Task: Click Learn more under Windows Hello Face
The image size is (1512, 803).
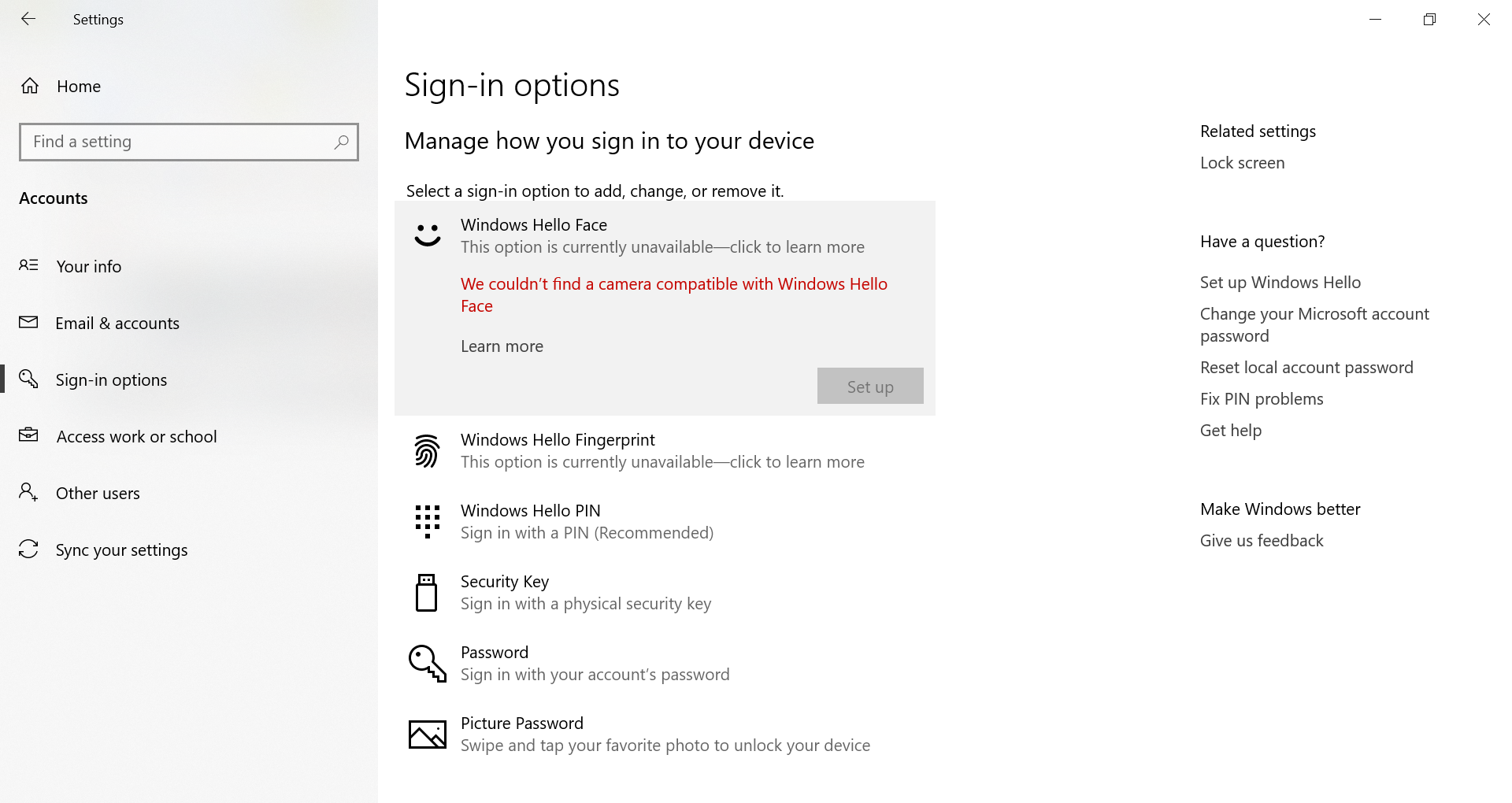Action: point(502,346)
